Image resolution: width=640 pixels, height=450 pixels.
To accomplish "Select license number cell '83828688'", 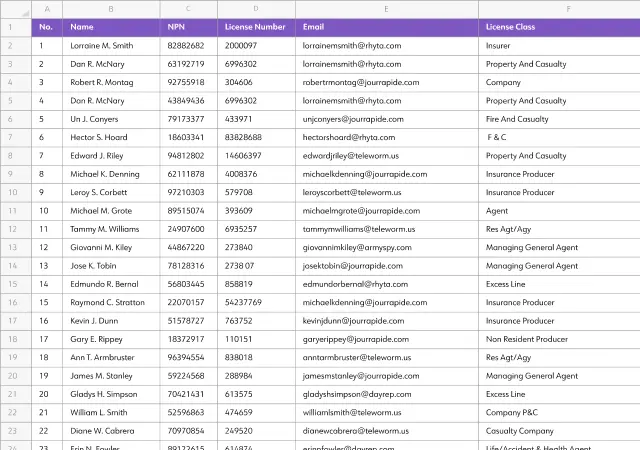I will (x=256, y=138).
